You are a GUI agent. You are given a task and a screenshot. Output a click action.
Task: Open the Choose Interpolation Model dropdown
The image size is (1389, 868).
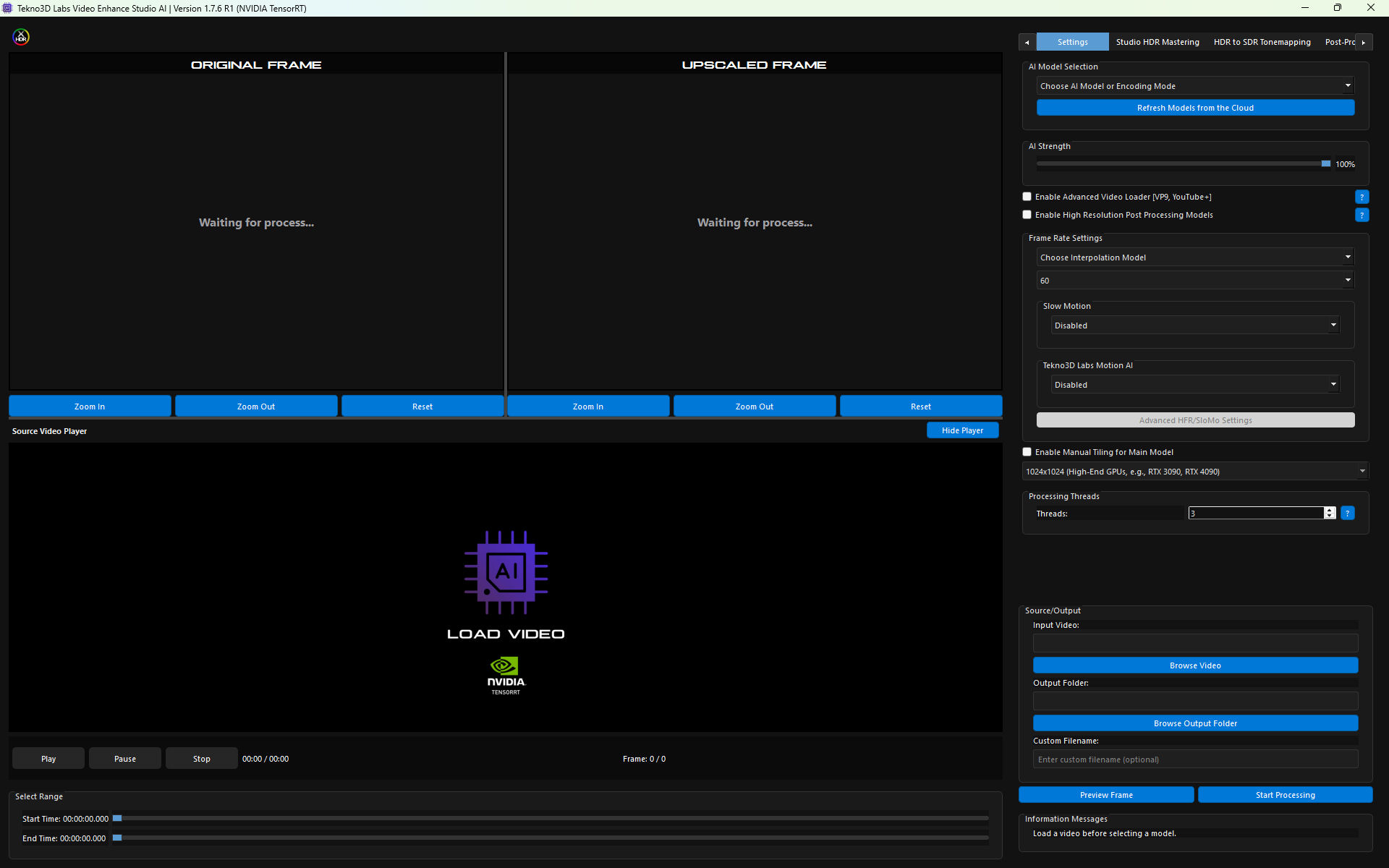(x=1195, y=258)
